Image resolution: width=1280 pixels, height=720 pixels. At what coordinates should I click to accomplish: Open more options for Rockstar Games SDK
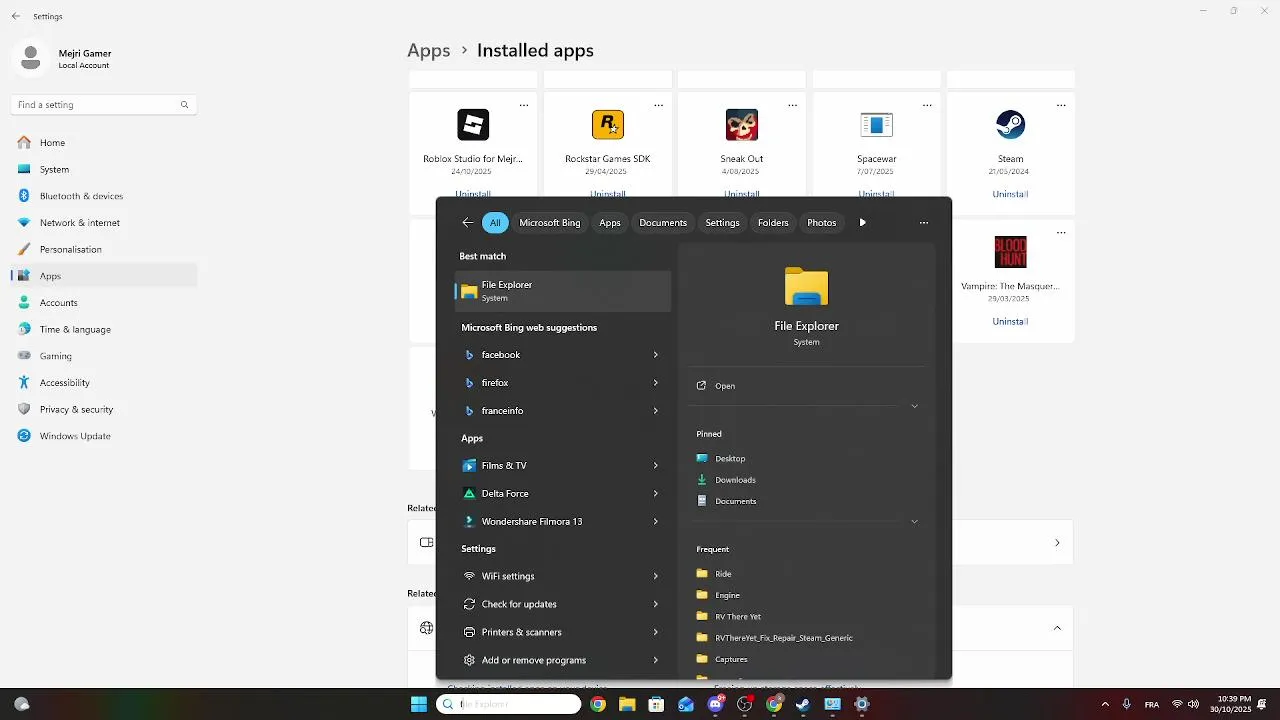click(658, 105)
